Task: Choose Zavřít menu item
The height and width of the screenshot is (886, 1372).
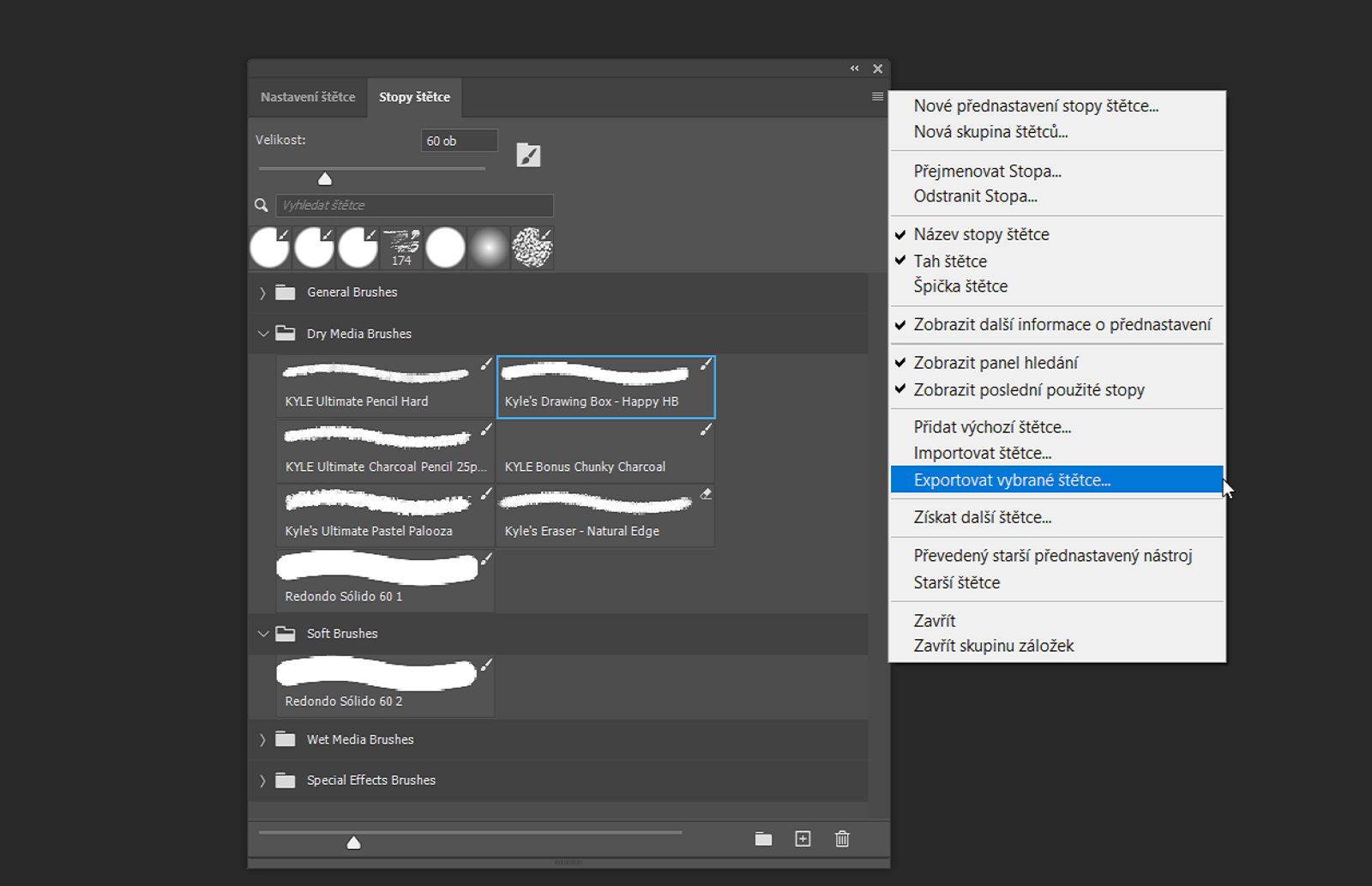Action: 1056,620
